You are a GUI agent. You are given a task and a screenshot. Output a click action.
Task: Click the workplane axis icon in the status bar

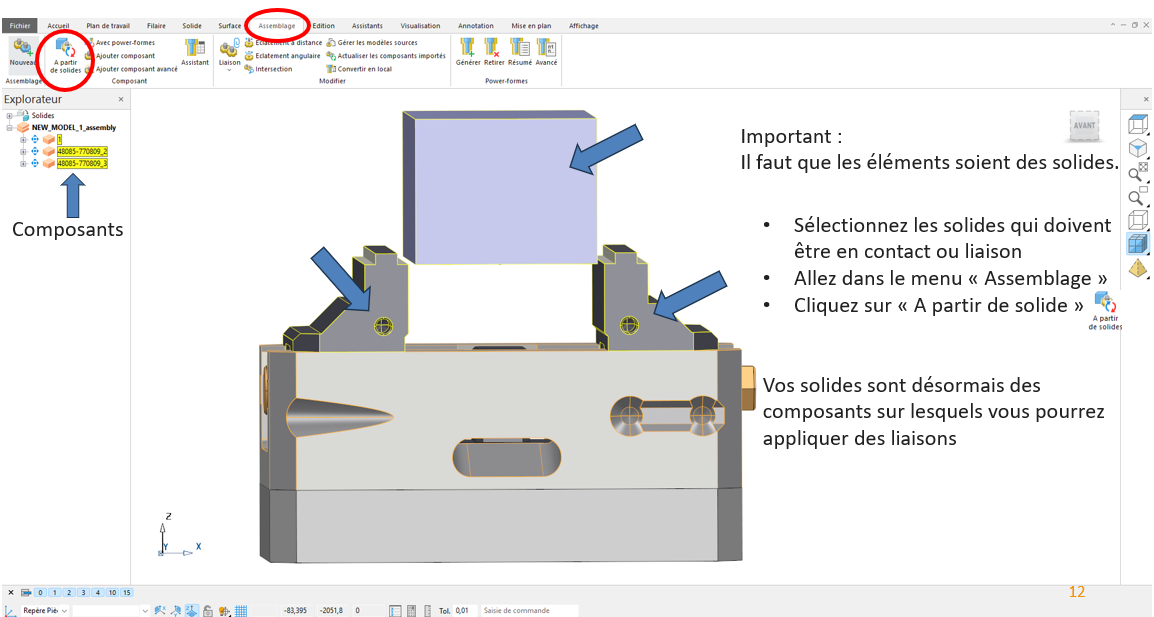(10, 610)
